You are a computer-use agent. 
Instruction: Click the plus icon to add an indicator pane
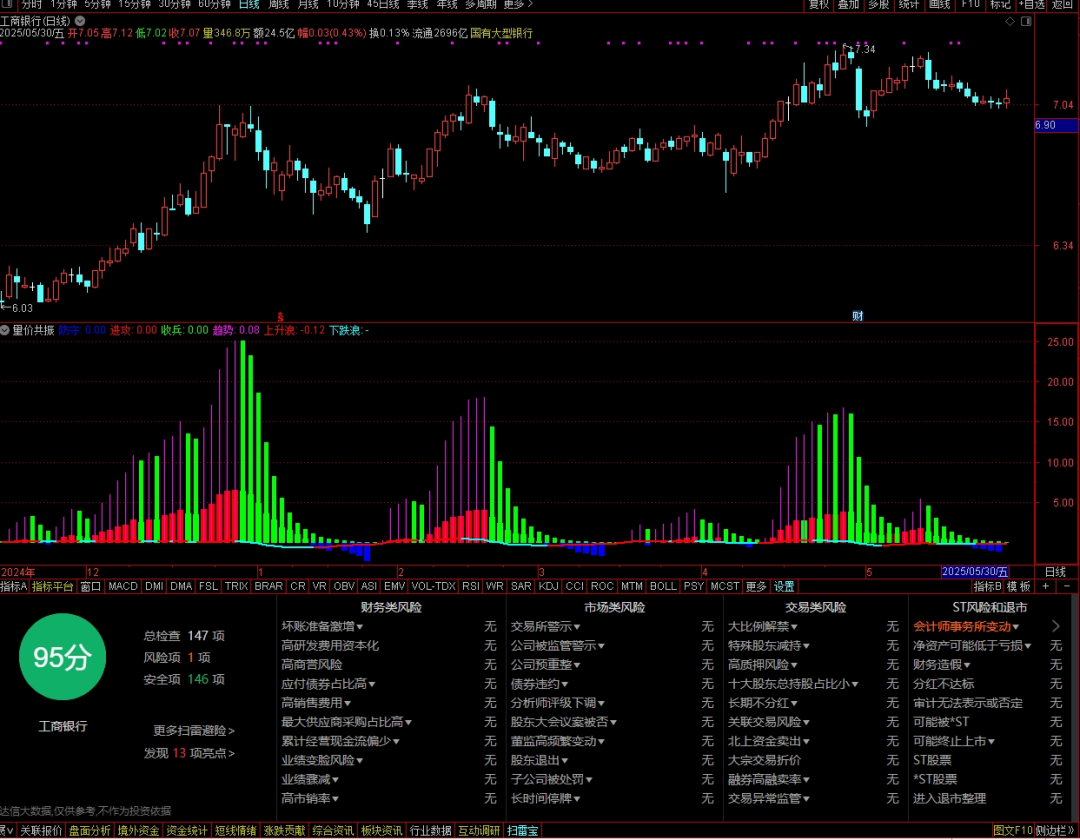(1046, 586)
